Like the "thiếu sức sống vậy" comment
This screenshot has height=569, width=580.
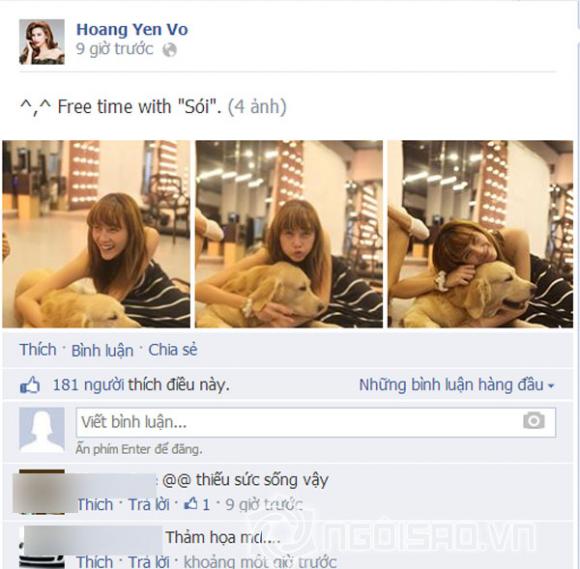click(95, 505)
